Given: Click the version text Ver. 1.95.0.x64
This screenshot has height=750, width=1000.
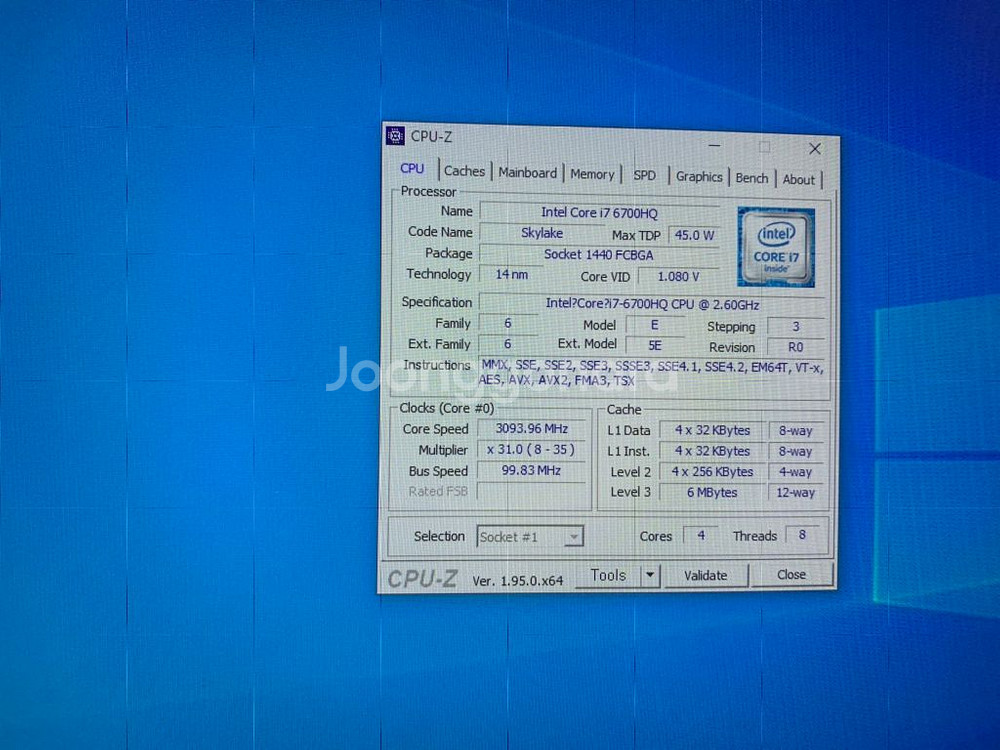Looking at the screenshot, I should 518,581.
